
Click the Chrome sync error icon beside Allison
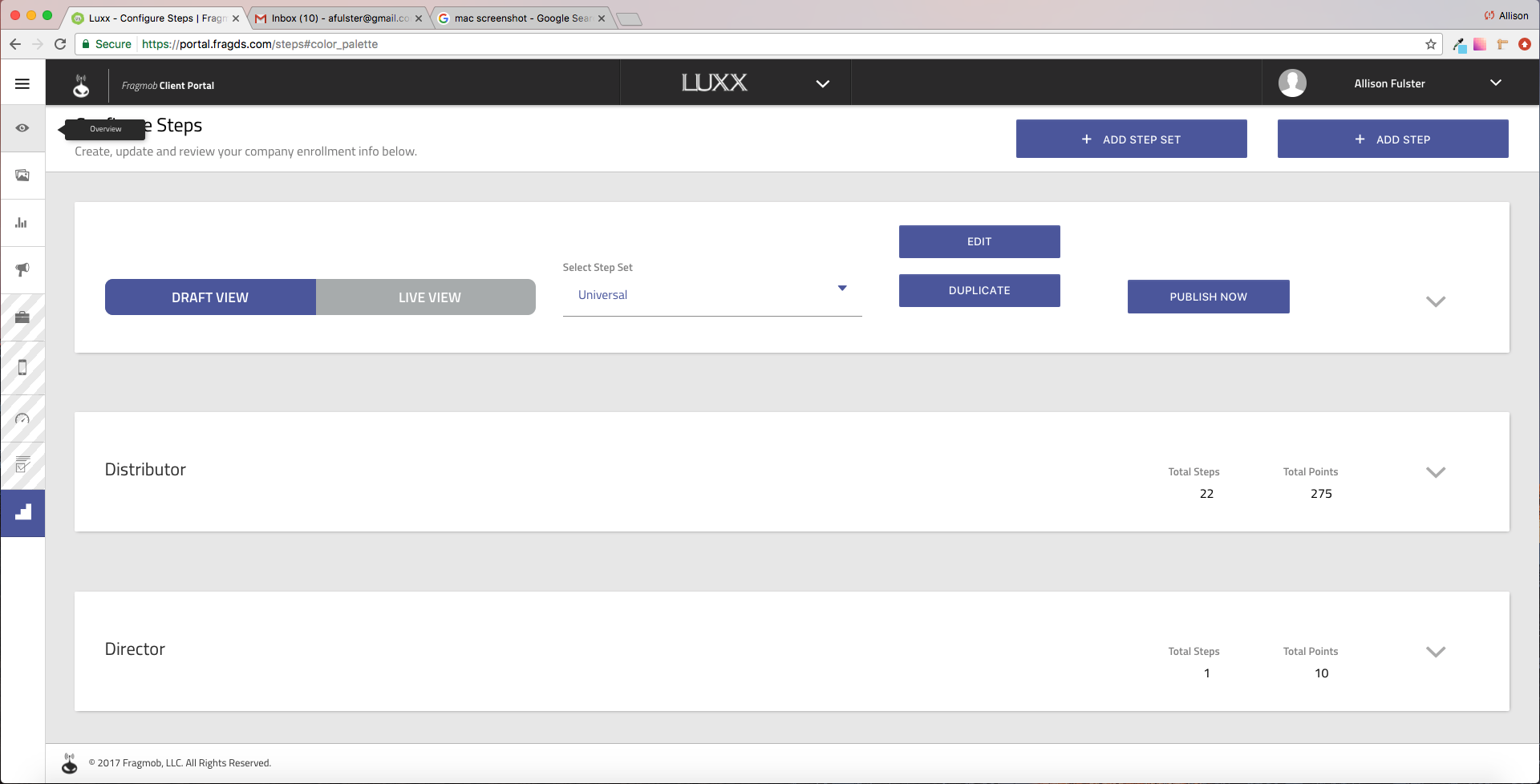1489,15
